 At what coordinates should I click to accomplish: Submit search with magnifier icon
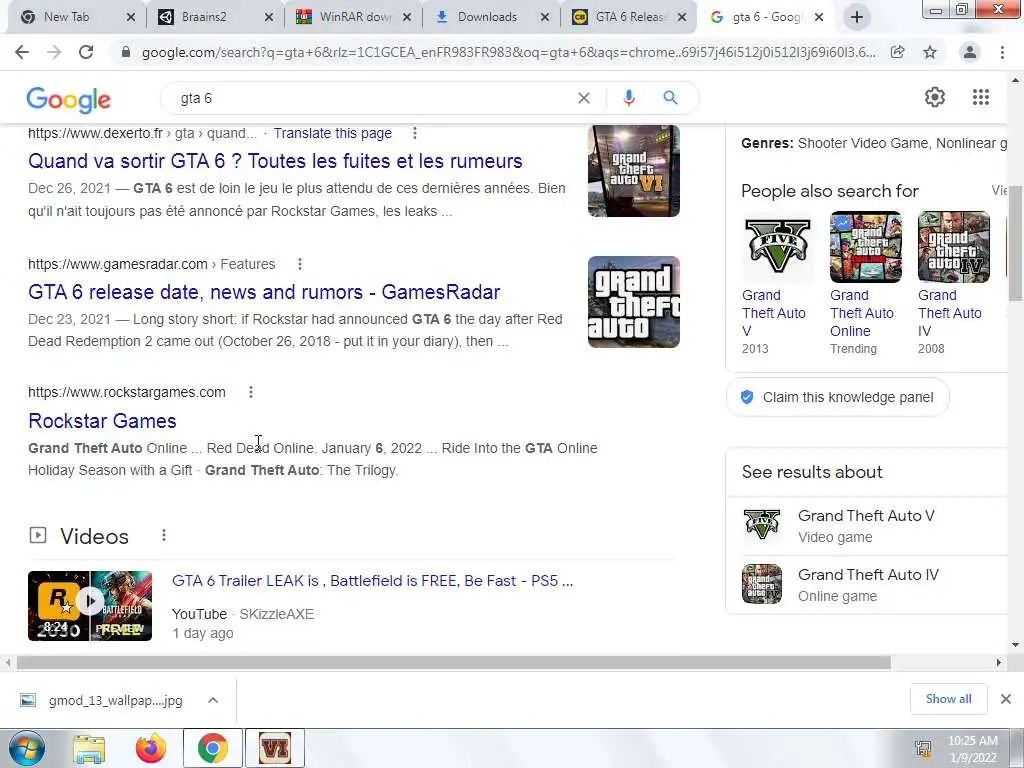tap(670, 98)
